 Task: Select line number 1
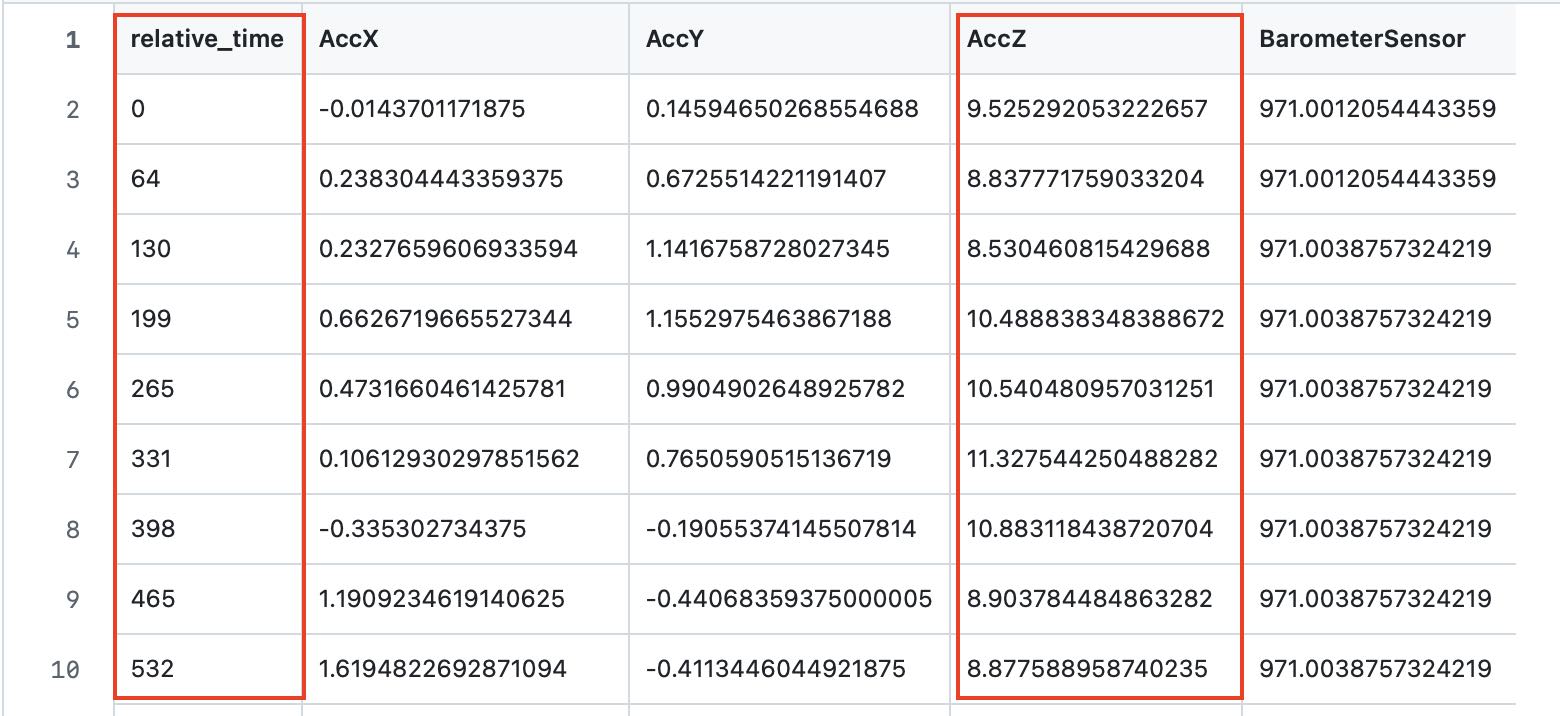pyautogui.click(x=72, y=40)
